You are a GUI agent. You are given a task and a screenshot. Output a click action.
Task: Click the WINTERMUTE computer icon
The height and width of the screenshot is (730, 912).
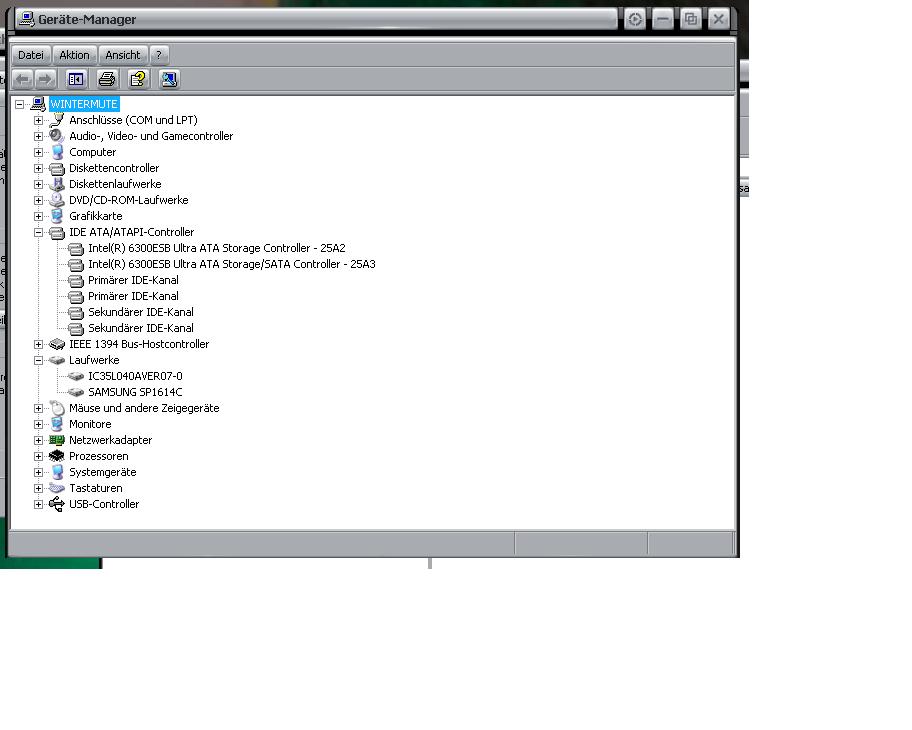[38, 104]
